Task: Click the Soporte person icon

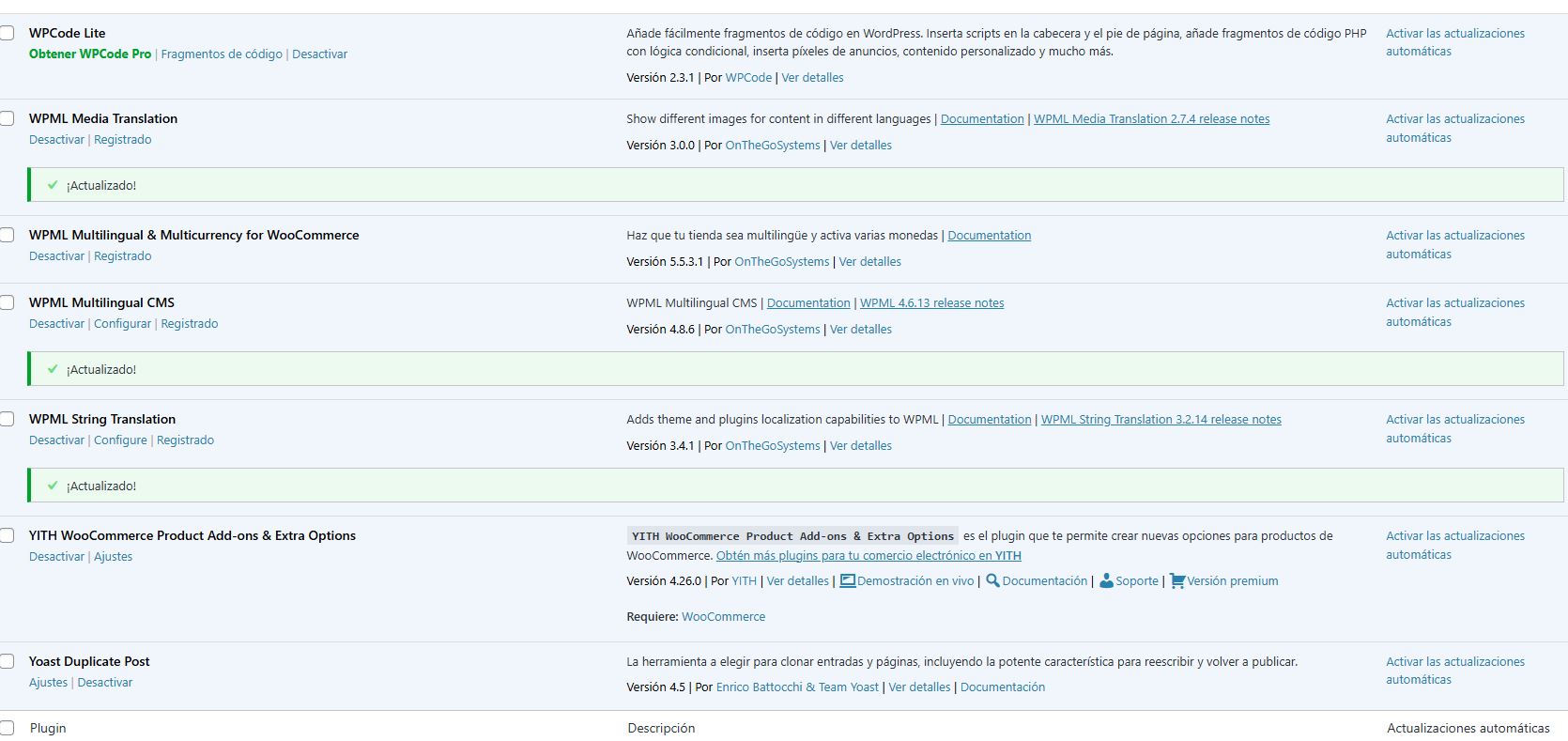Action: [1106, 581]
